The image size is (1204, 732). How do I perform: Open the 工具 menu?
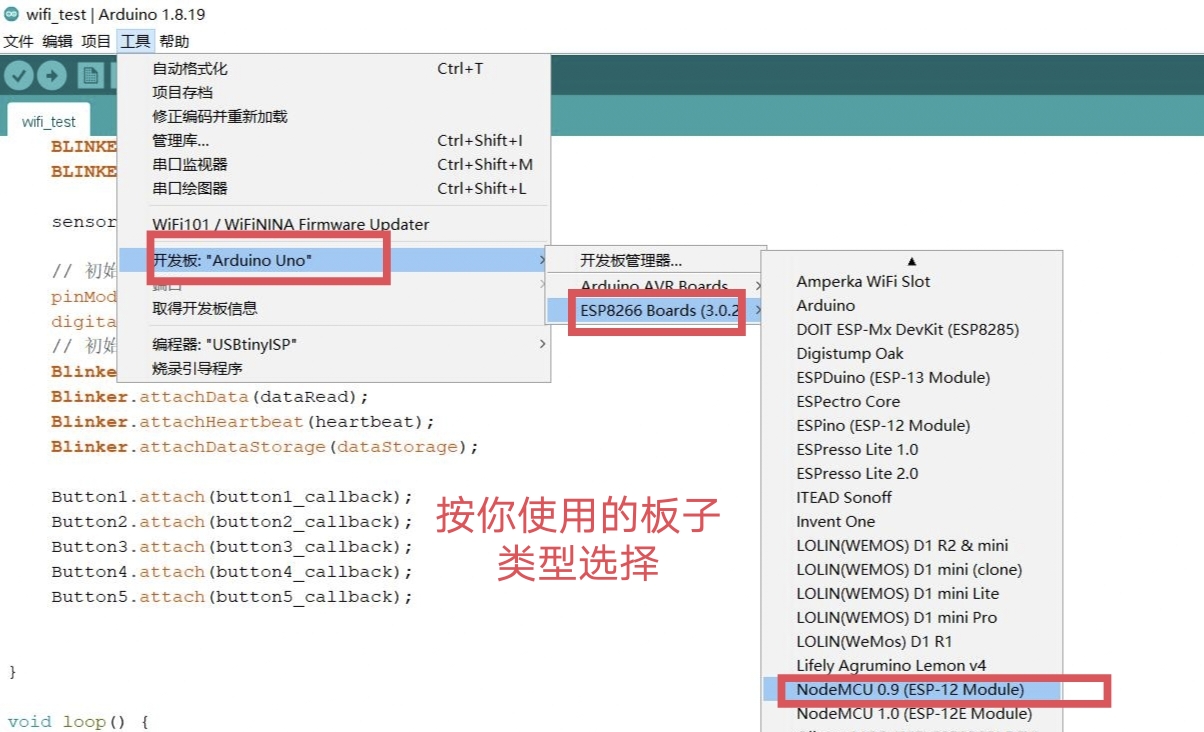pos(135,41)
